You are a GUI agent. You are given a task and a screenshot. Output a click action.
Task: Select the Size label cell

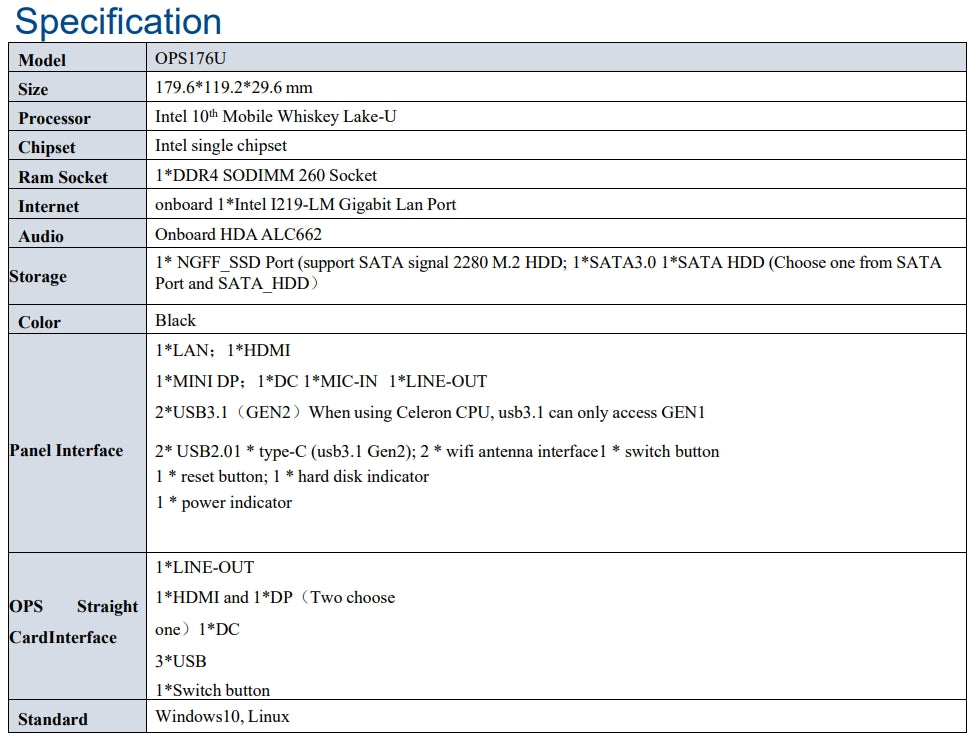[33, 89]
